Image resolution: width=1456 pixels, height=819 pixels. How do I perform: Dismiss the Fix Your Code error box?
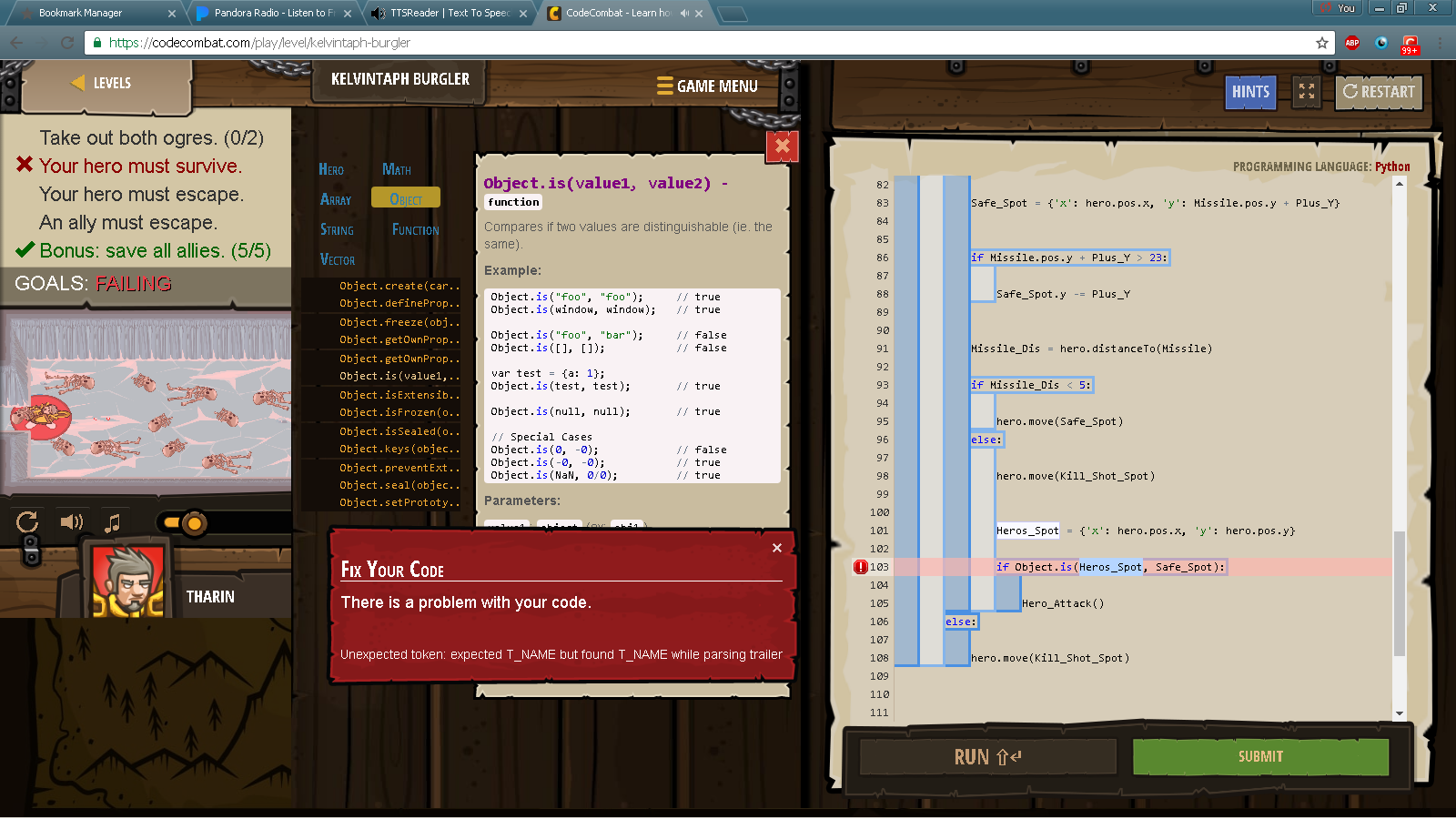(x=776, y=548)
